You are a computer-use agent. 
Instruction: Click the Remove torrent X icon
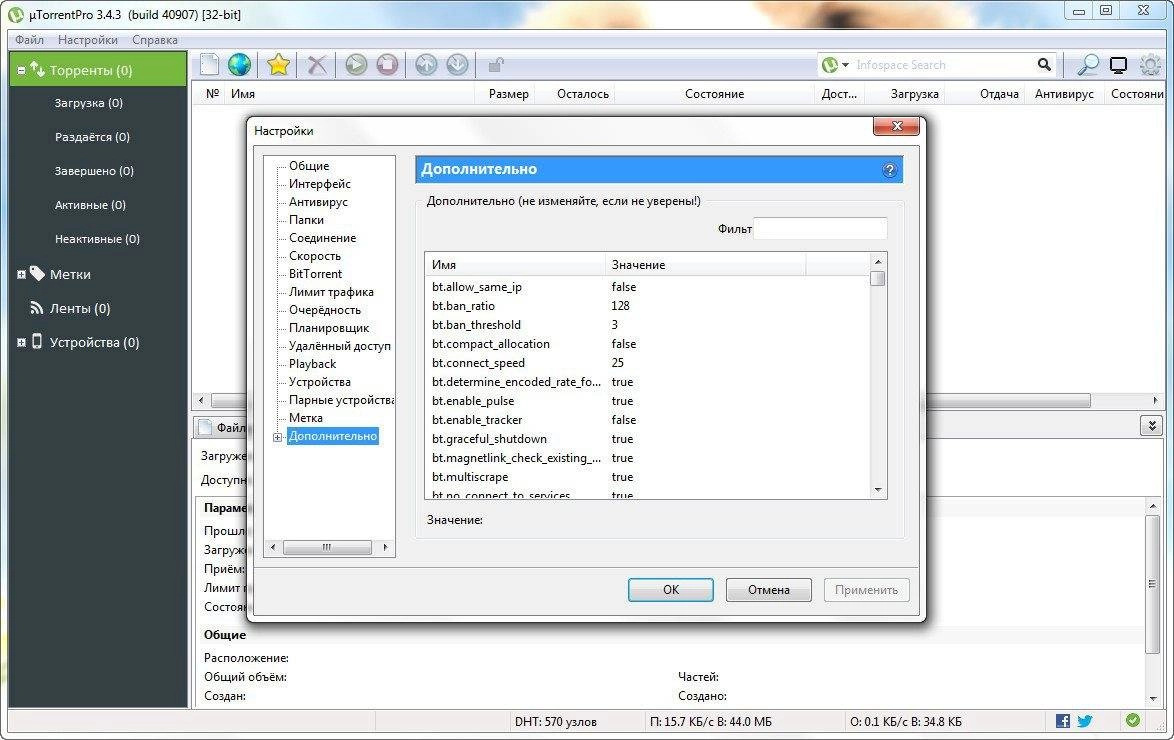(x=317, y=65)
